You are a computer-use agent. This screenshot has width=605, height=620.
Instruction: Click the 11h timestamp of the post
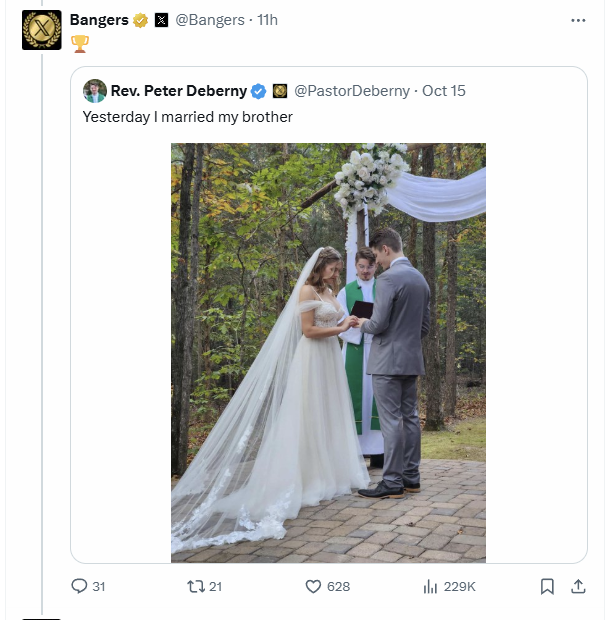[267, 20]
